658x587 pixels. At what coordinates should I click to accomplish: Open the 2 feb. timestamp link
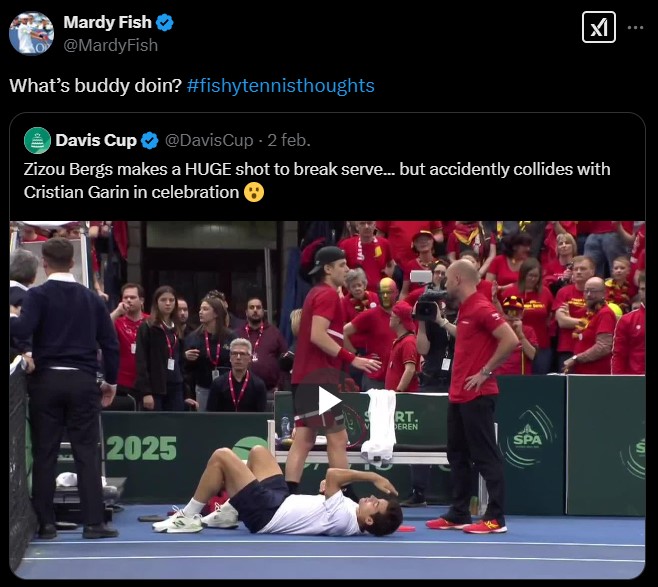click(x=289, y=141)
